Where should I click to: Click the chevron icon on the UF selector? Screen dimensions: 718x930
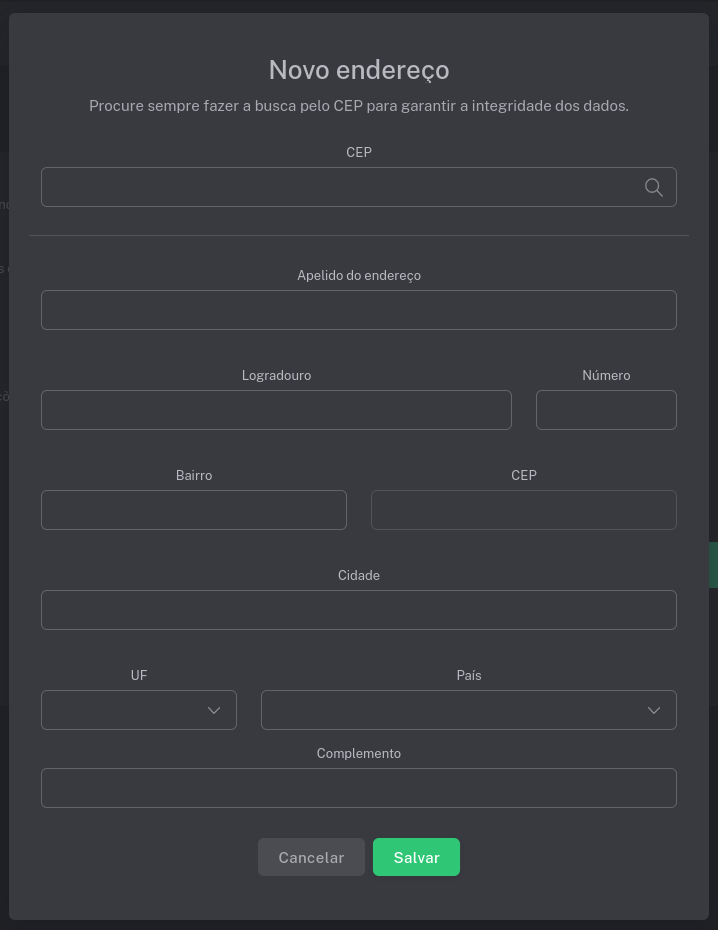213,710
